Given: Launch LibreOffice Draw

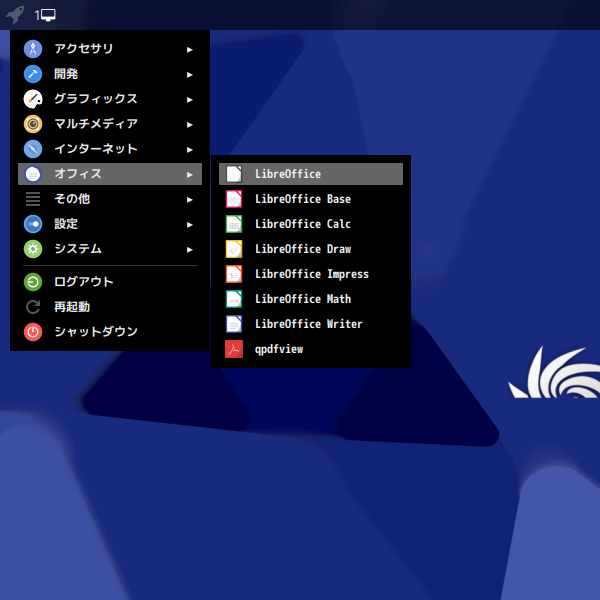Looking at the screenshot, I should 311,249.
